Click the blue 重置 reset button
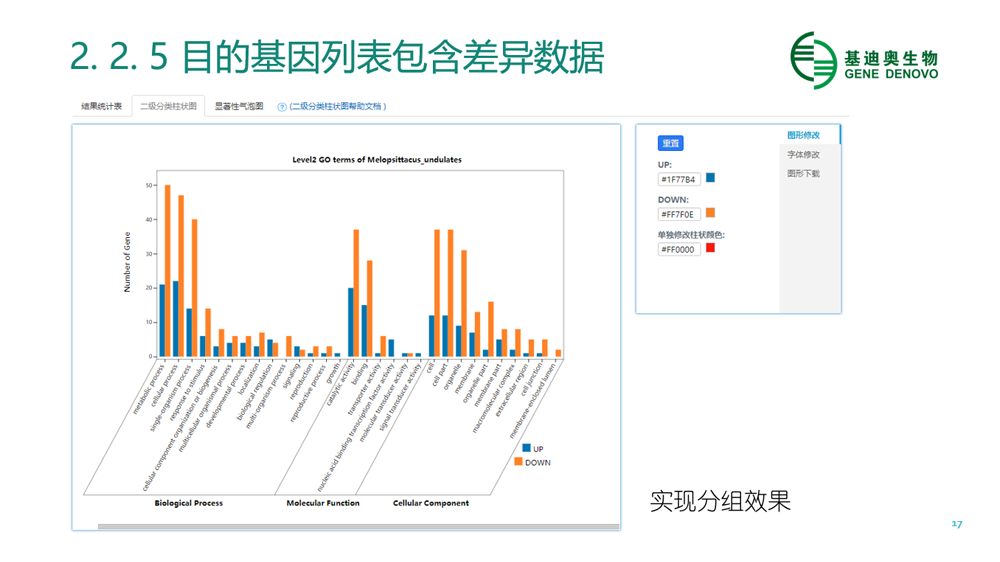 click(670, 143)
